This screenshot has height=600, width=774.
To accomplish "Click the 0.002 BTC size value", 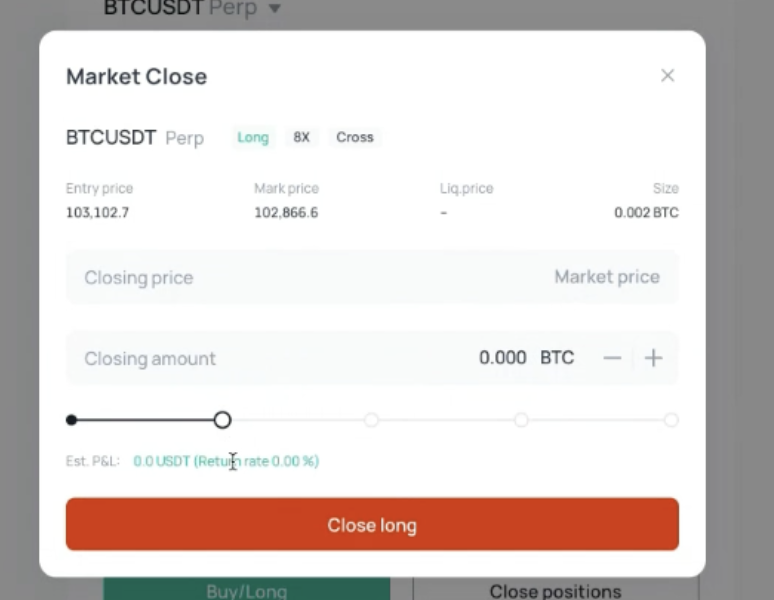I will pyautogui.click(x=646, y=213).
